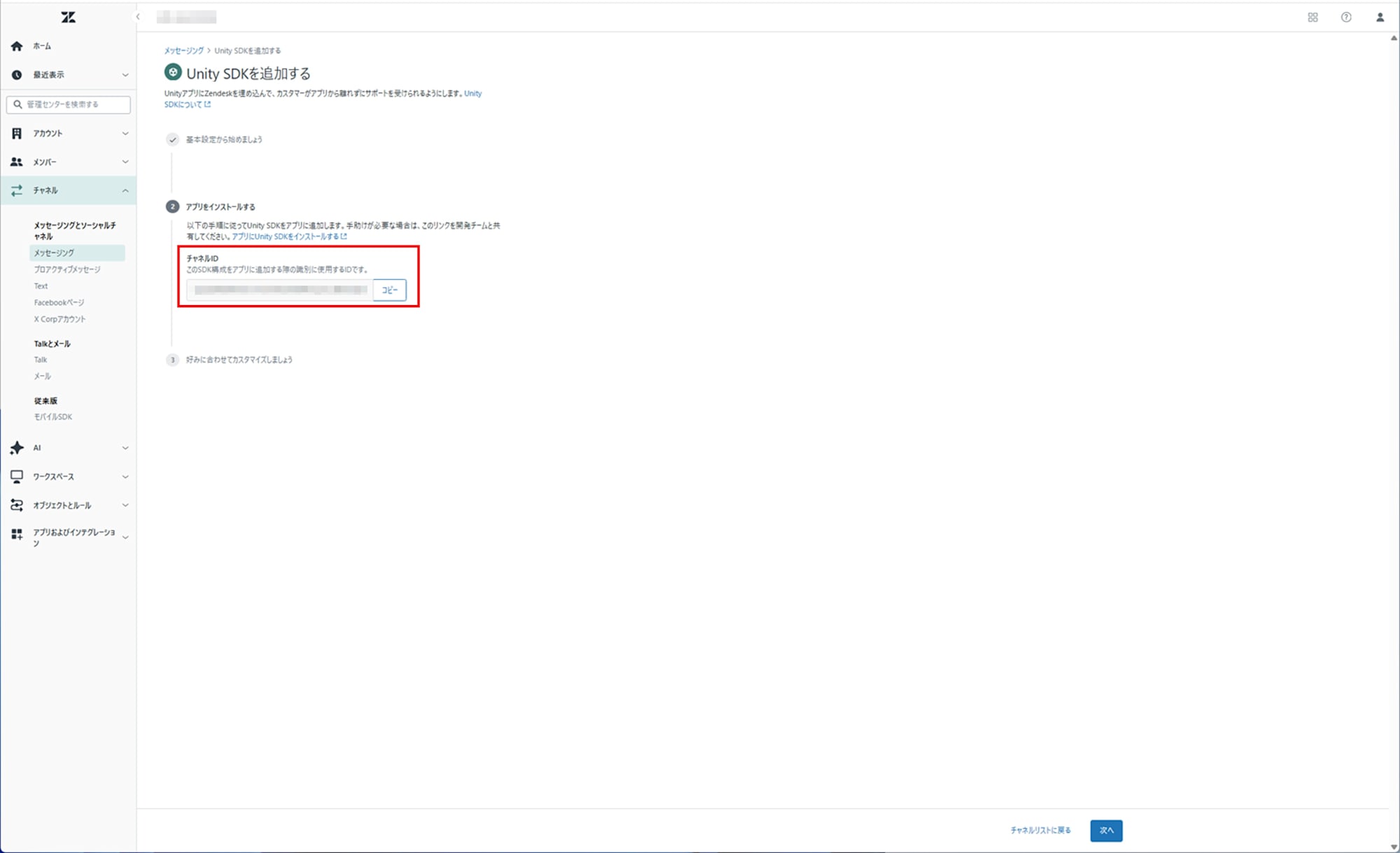1400x853 pixels.
Task: Collapse the sidebar with the arrow
Action: [138, 17]
